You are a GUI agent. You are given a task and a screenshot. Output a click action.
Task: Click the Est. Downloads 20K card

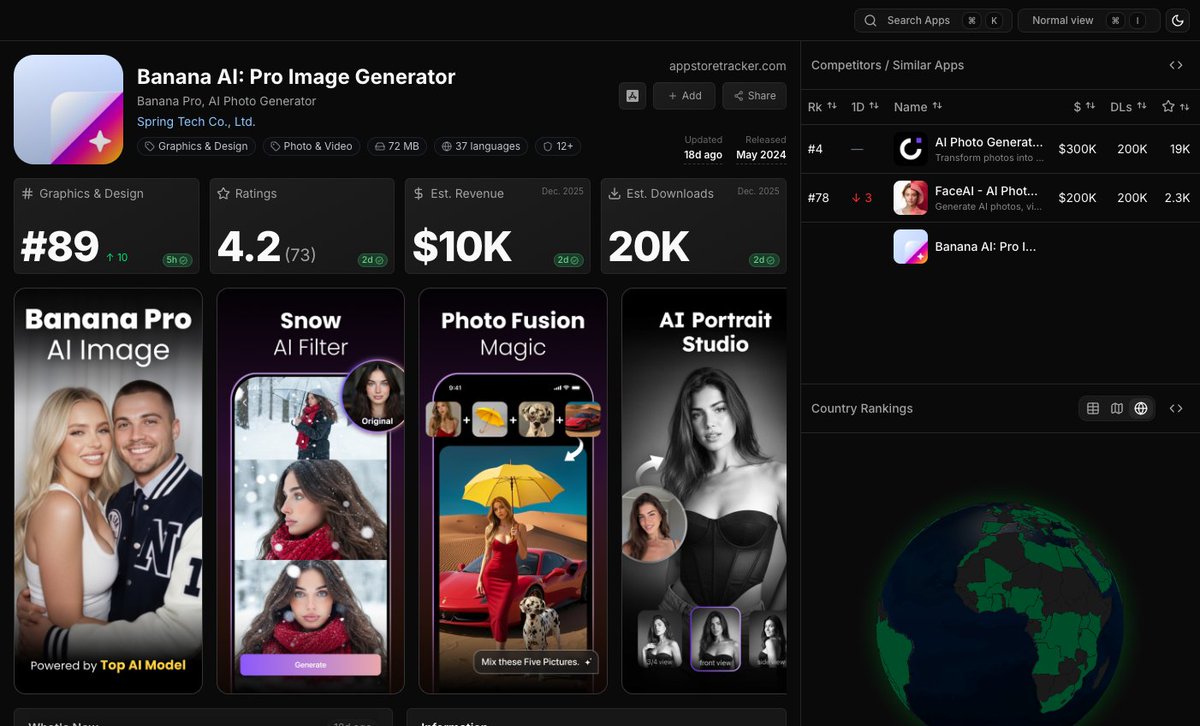pos(694,226)
